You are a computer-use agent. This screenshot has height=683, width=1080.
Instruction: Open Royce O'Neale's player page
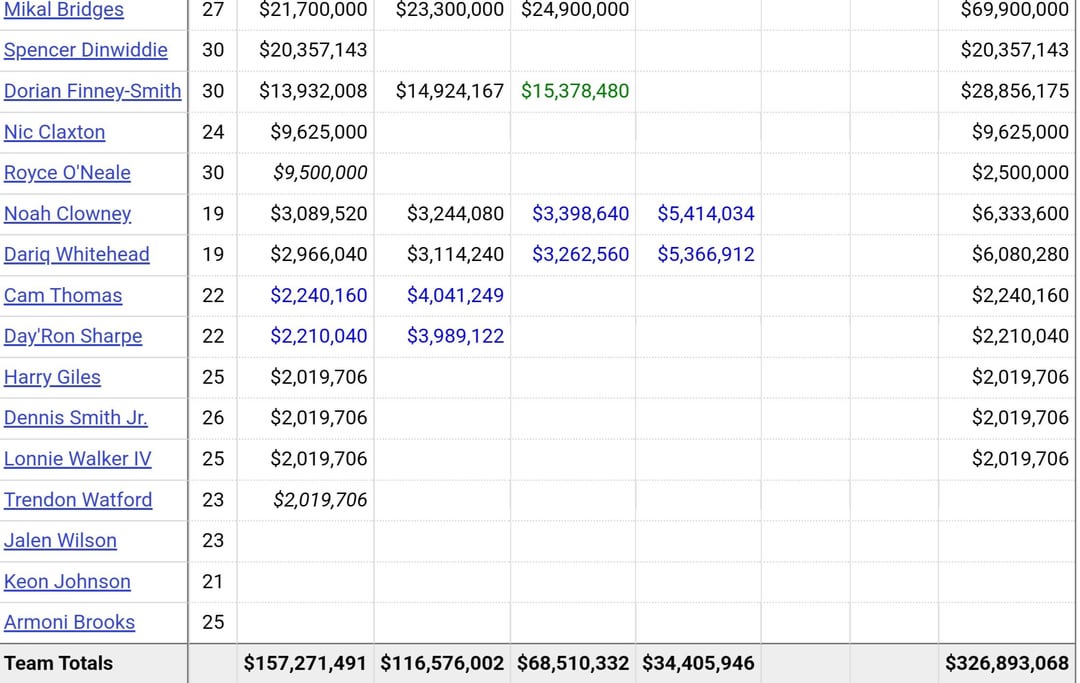67,173
